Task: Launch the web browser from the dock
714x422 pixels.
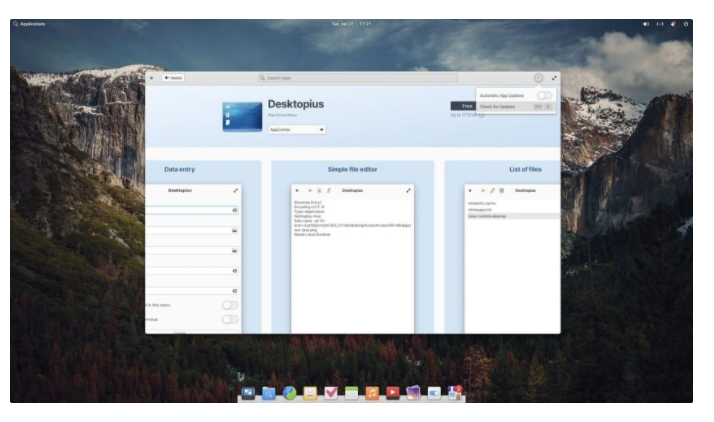Action: 289,393
